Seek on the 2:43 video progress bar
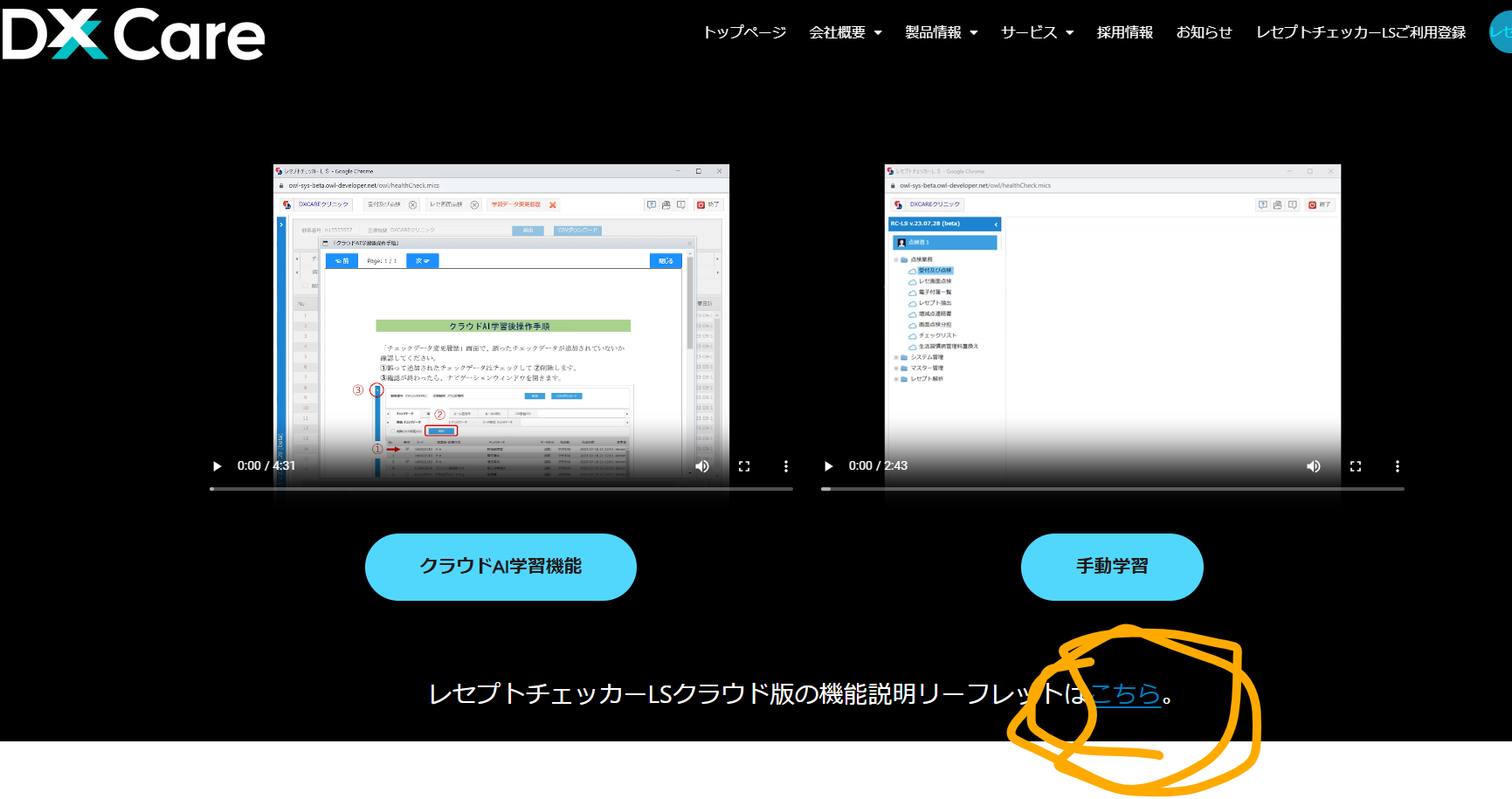The image size is (1512, 799). pos(1113,489)
